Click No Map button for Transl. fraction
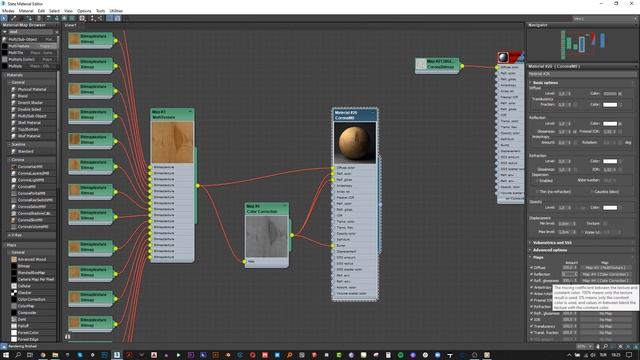The height and width of the screenshot is (360, 640). 605,333
